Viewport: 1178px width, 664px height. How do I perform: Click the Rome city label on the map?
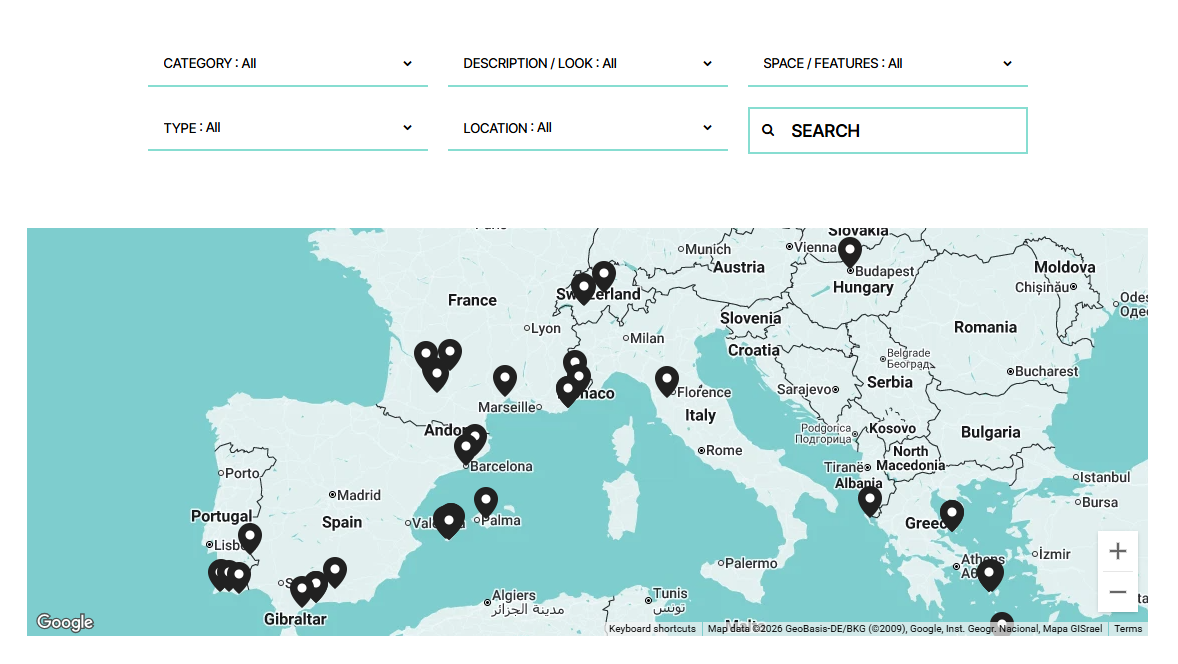pos(724,451)
